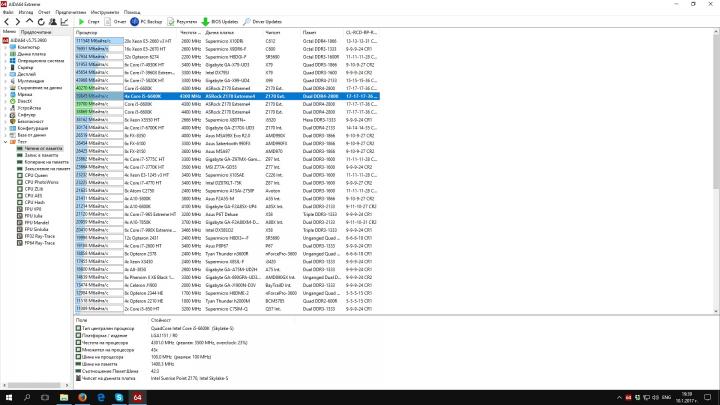The width and height of the screenshot is (720, 405).
Task: Open the user management toolbar icon
Action: point(53,22)
